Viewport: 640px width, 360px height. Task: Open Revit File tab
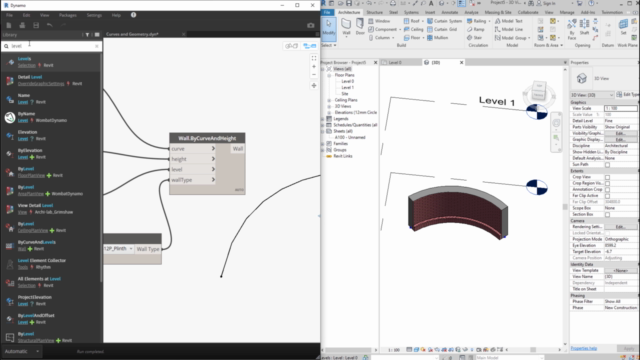click(x=327, y=13)
